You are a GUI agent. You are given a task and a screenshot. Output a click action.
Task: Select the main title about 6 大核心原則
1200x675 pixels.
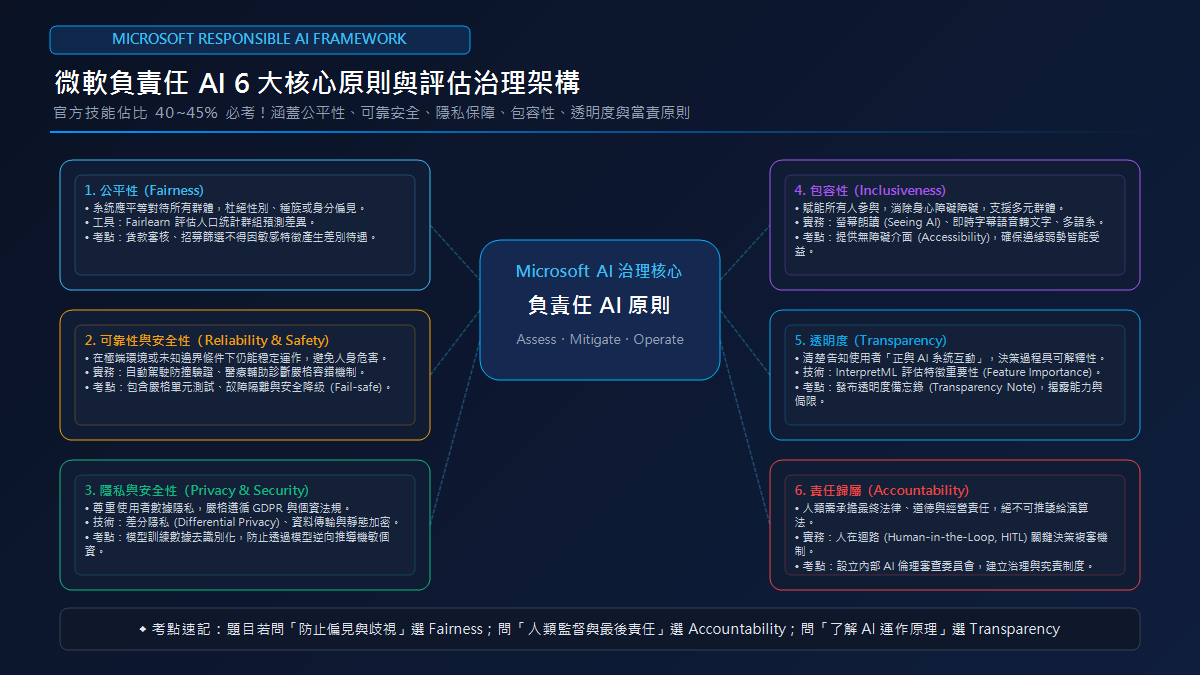317,82
